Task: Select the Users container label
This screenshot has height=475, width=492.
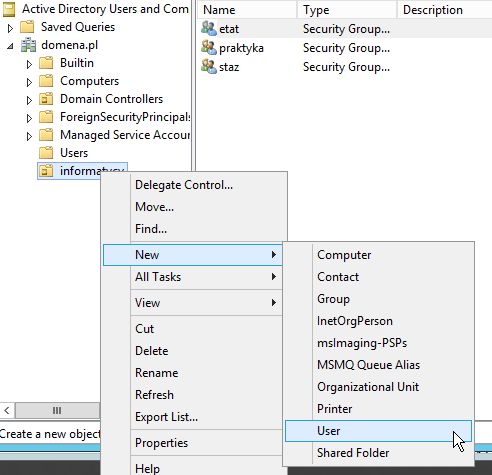Action: pyautogui.click(x=74, y=153)
